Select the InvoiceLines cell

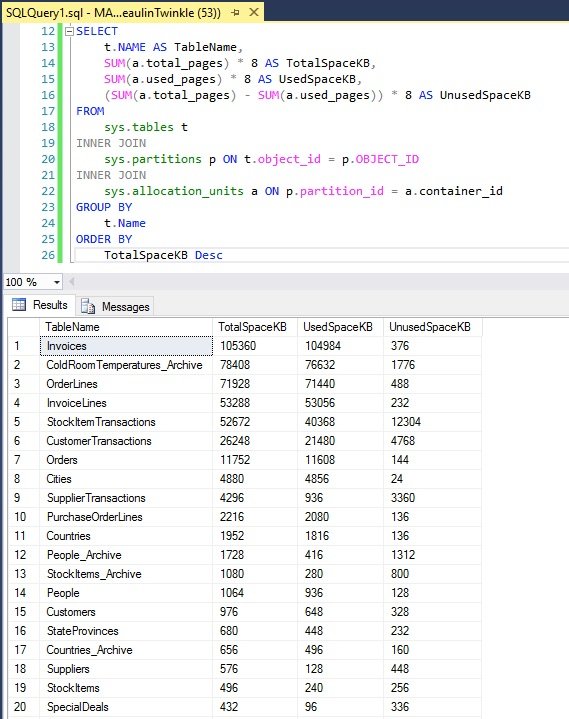[126, 403]
